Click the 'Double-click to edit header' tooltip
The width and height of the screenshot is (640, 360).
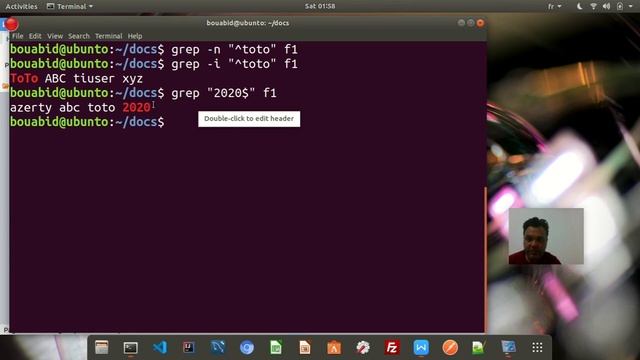tap(249, 119)
